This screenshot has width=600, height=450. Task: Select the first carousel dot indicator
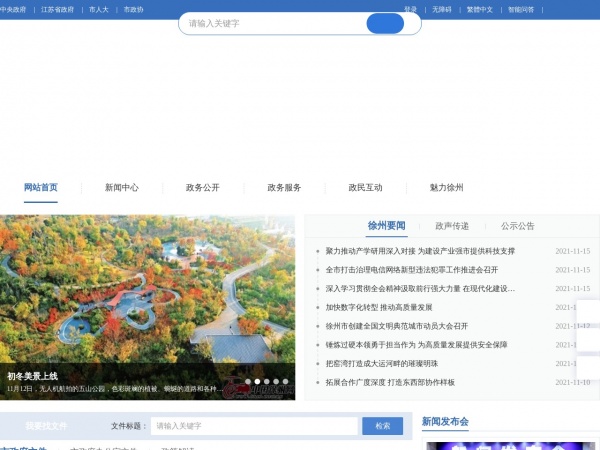pos(248,382)
